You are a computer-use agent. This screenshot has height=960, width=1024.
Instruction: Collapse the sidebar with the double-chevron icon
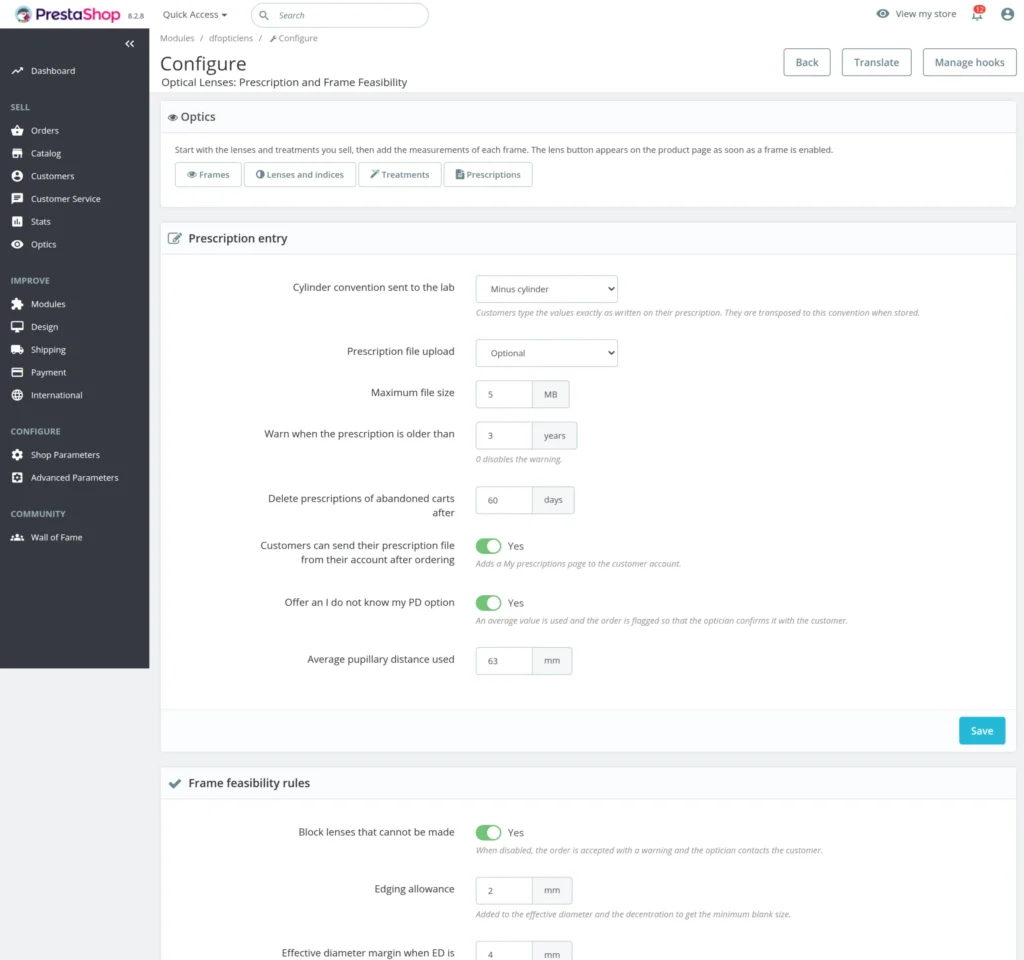129,44
